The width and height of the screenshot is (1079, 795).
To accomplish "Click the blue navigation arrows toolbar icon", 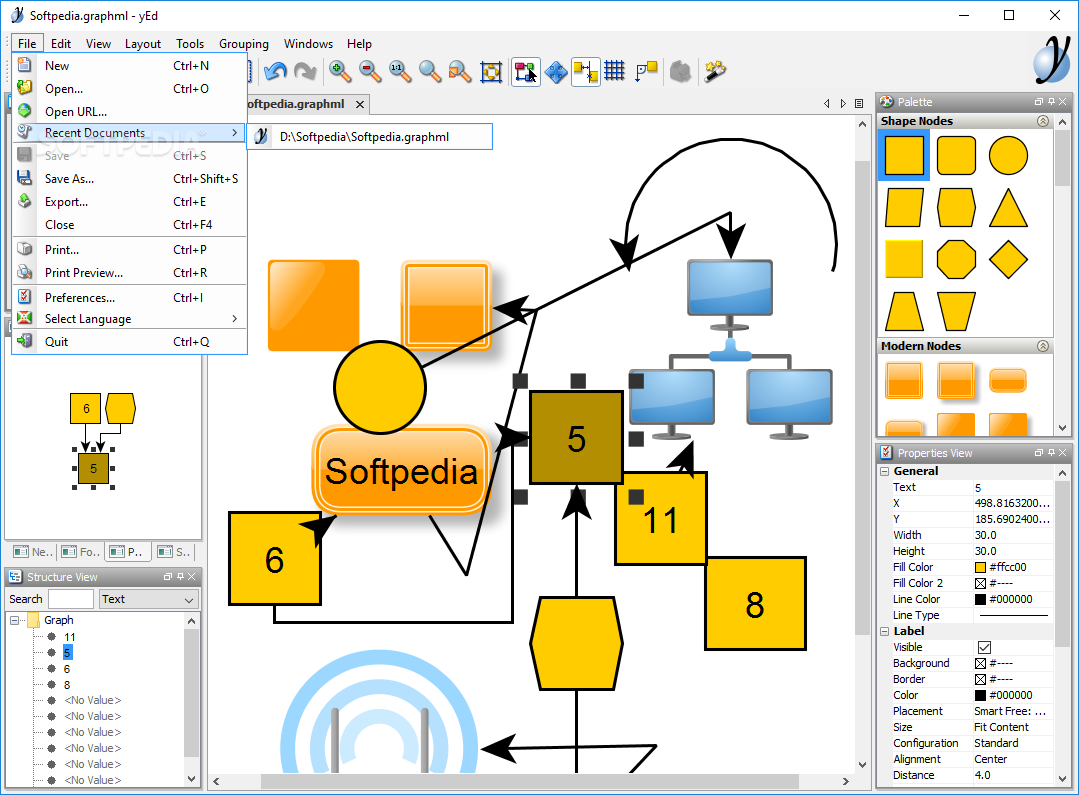I will (x=556, y=71).
